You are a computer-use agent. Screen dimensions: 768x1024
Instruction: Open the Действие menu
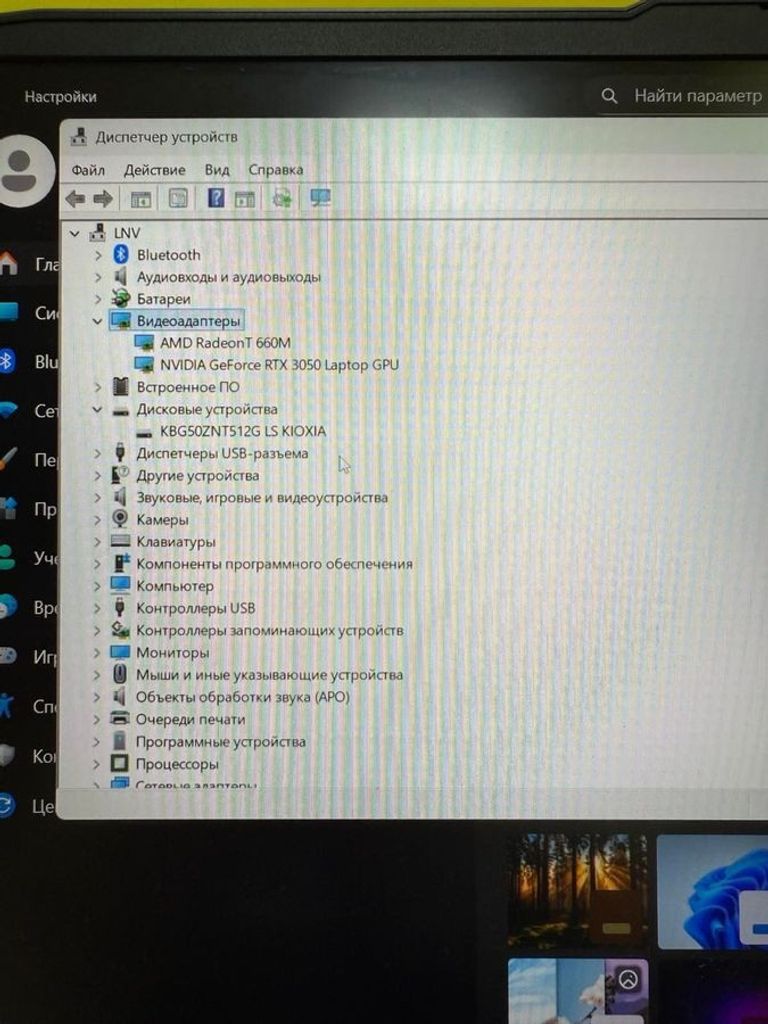155,170
